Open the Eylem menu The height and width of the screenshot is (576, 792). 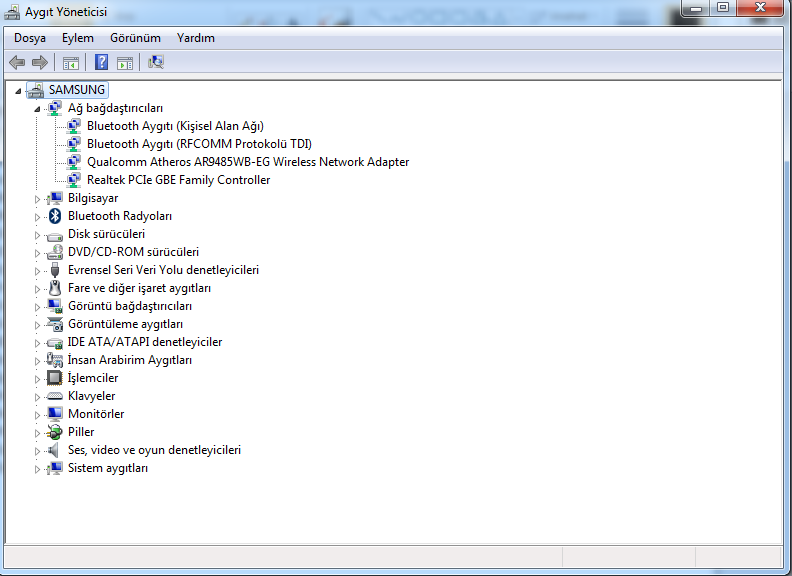(77, 38)
